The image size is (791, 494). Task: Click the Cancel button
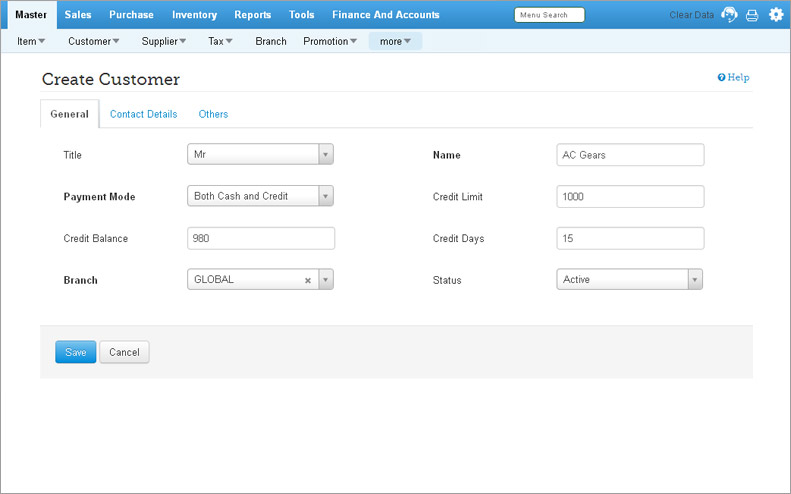(124, 352)
